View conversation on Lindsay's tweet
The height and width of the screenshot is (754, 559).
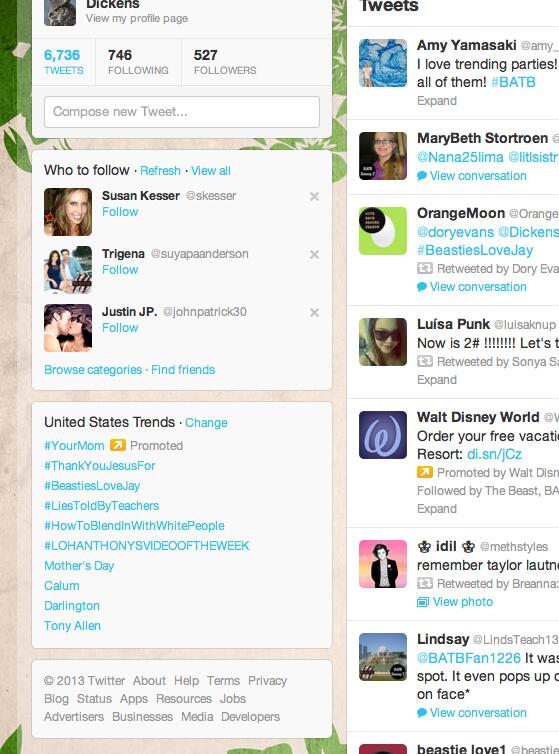478,713
